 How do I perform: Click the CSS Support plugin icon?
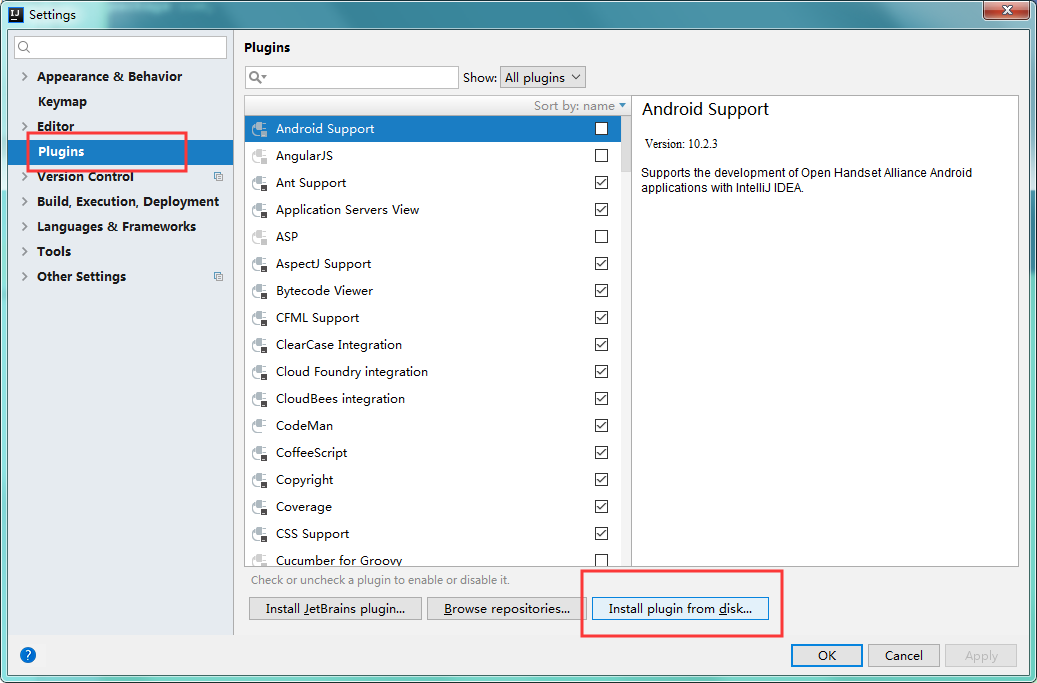259,534
